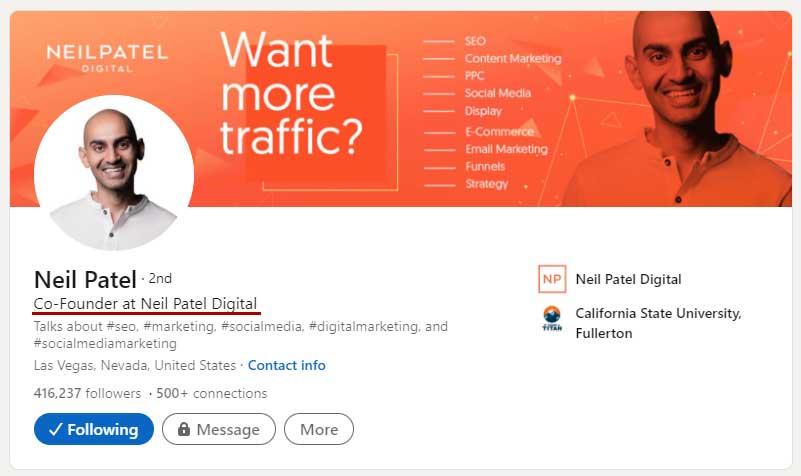Click the Want more traffic? banner text
This screenshot has width=801, height=476.
291,95
